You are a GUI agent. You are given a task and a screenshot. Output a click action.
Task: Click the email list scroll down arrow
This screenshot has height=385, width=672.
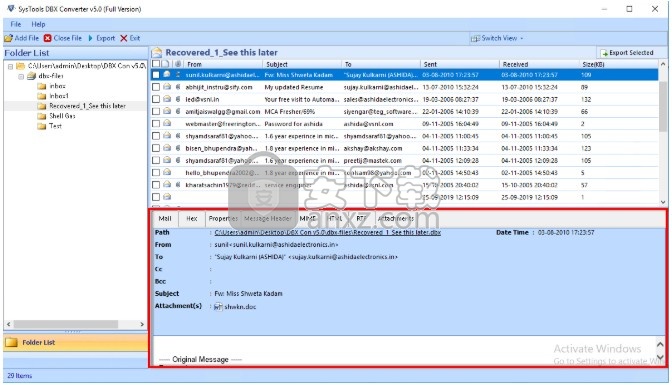coord(663,202)
